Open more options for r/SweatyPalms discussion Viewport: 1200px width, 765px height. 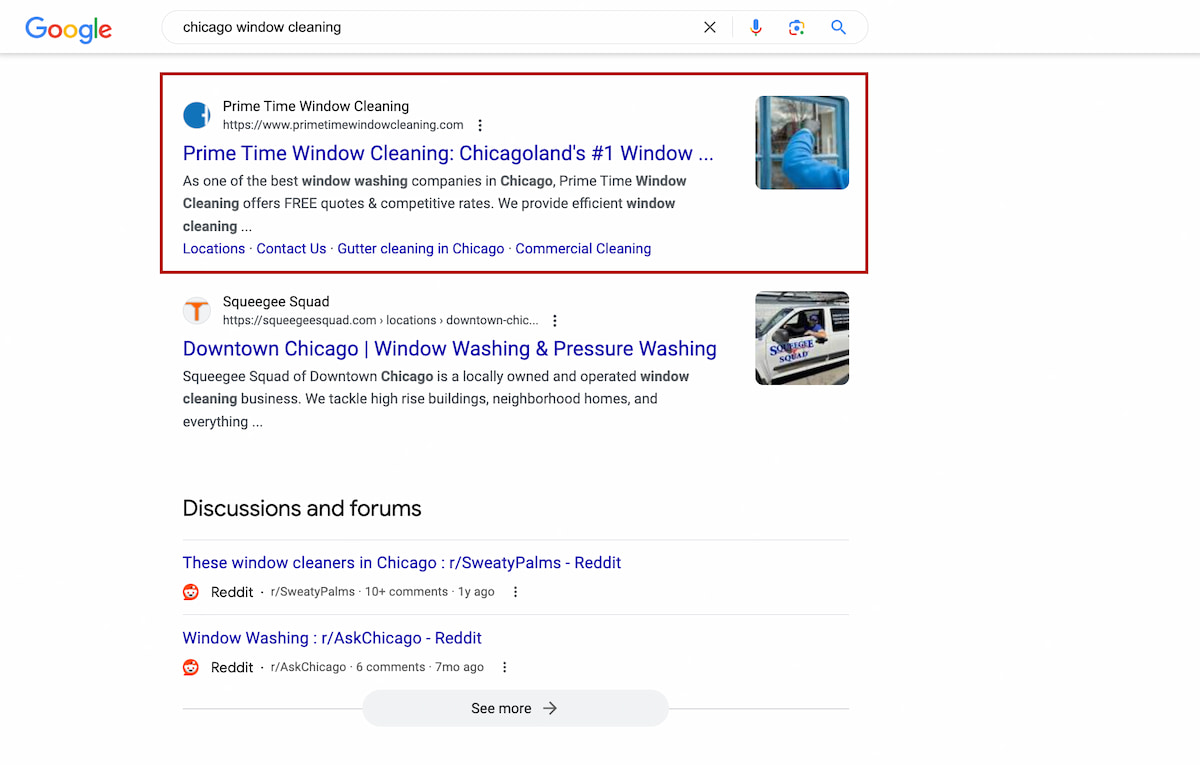(515, 592)
